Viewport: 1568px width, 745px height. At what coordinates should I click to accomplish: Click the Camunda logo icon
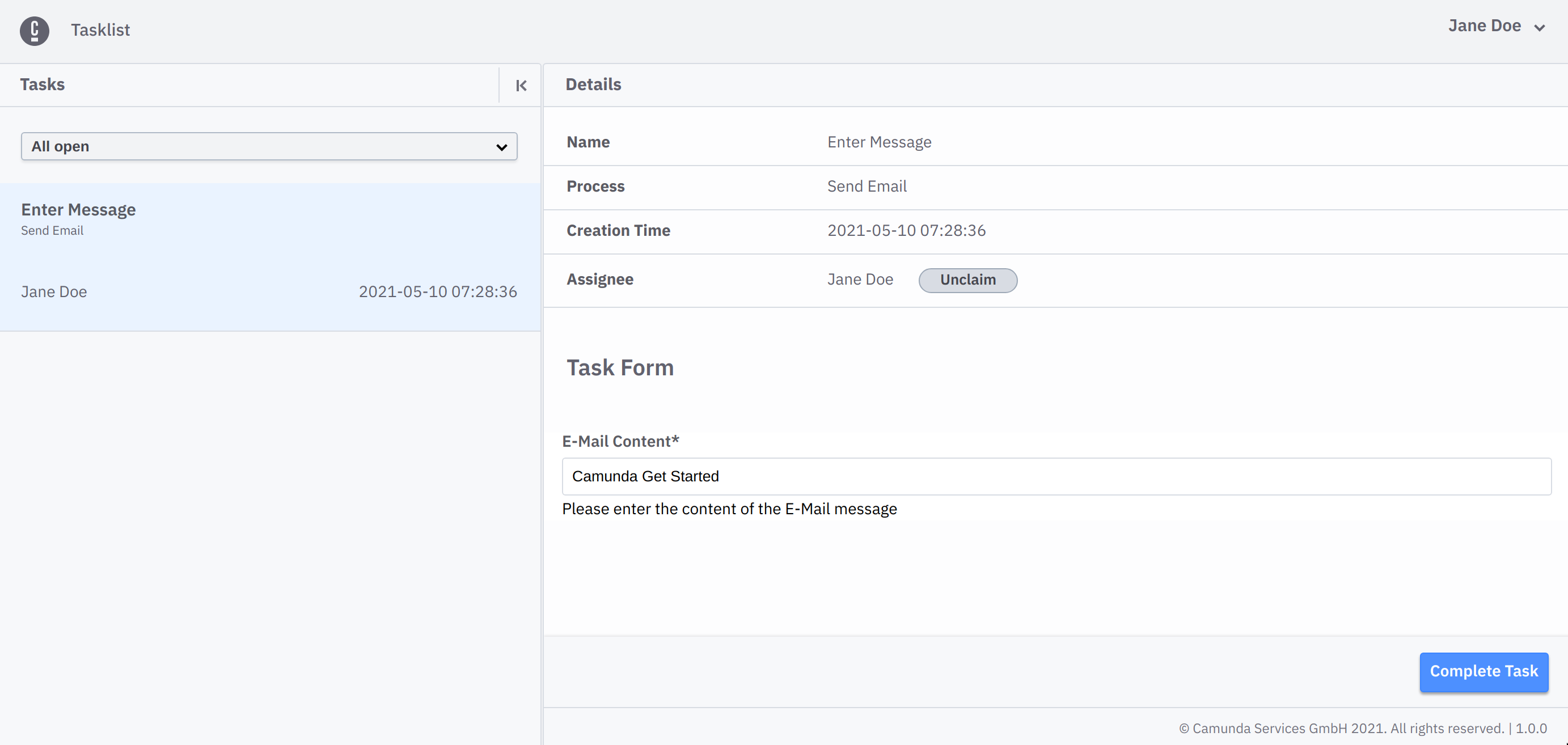pos(34,31)
